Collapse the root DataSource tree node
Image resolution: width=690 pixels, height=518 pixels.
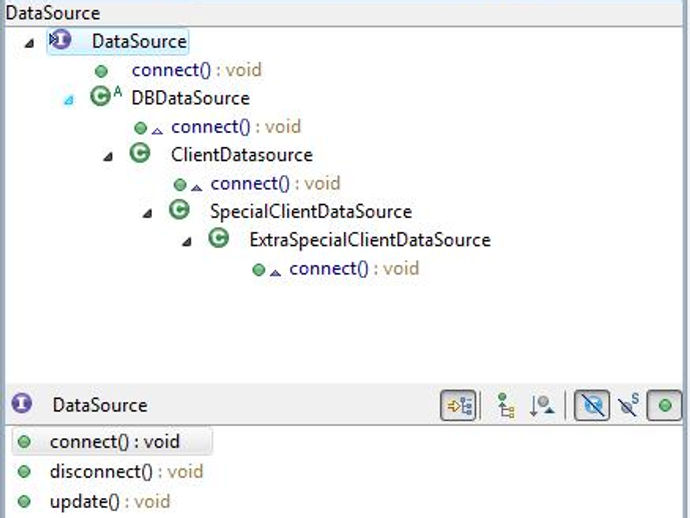[x=29, y=43]
